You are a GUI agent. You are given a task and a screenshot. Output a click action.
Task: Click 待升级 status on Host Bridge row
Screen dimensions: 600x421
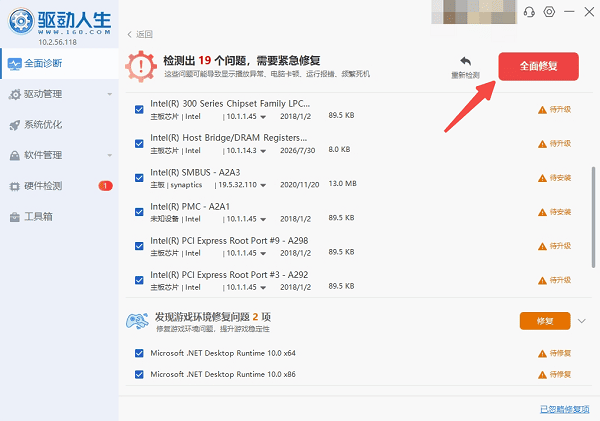pos(560,144)
